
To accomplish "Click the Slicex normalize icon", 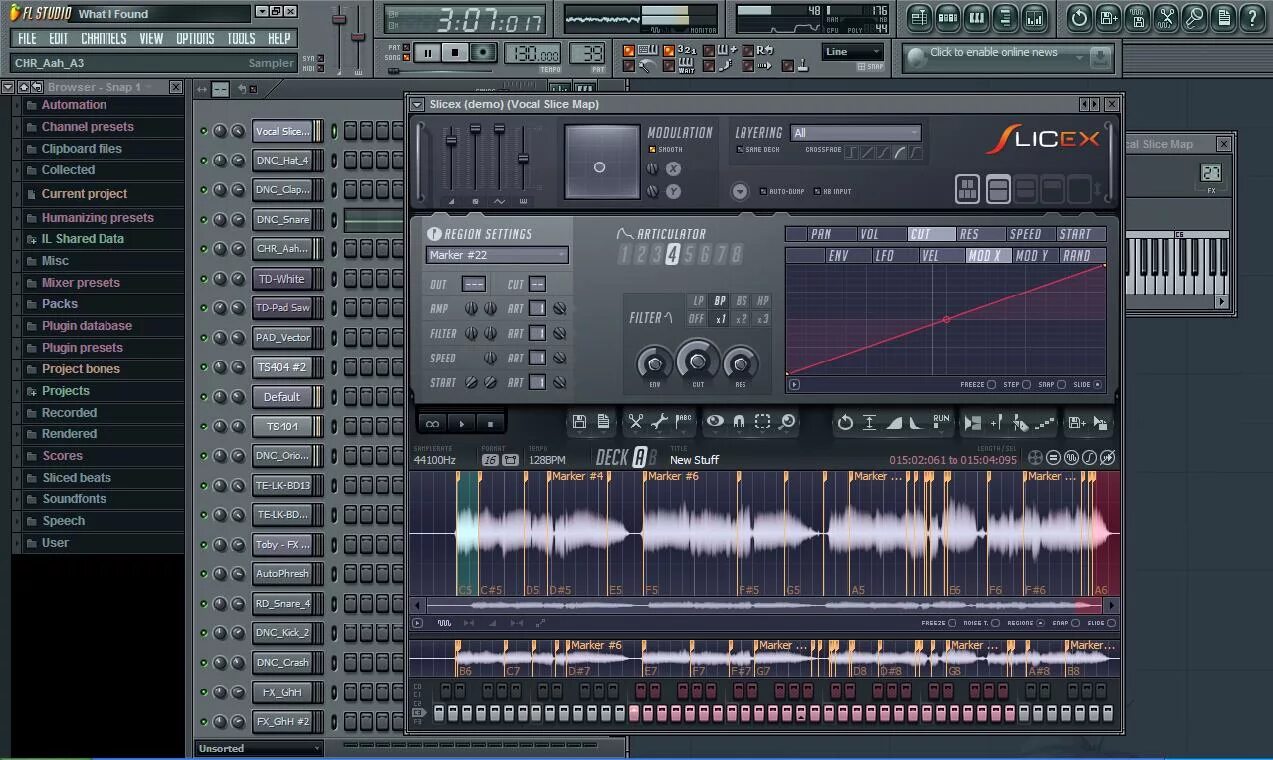I will [870, 422].
